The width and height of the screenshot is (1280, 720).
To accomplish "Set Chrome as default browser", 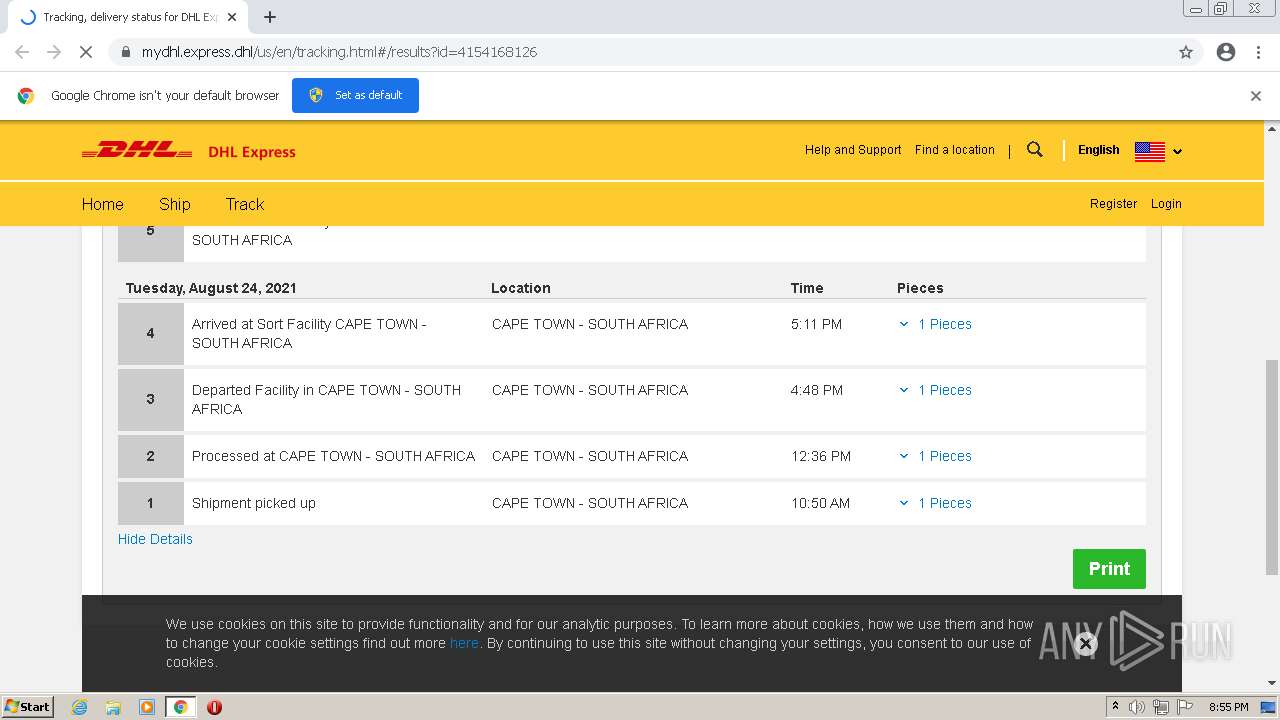I will pos(355,95).
